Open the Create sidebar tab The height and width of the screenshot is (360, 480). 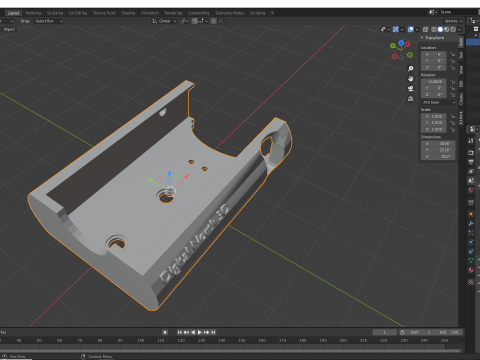click(461, 99)
